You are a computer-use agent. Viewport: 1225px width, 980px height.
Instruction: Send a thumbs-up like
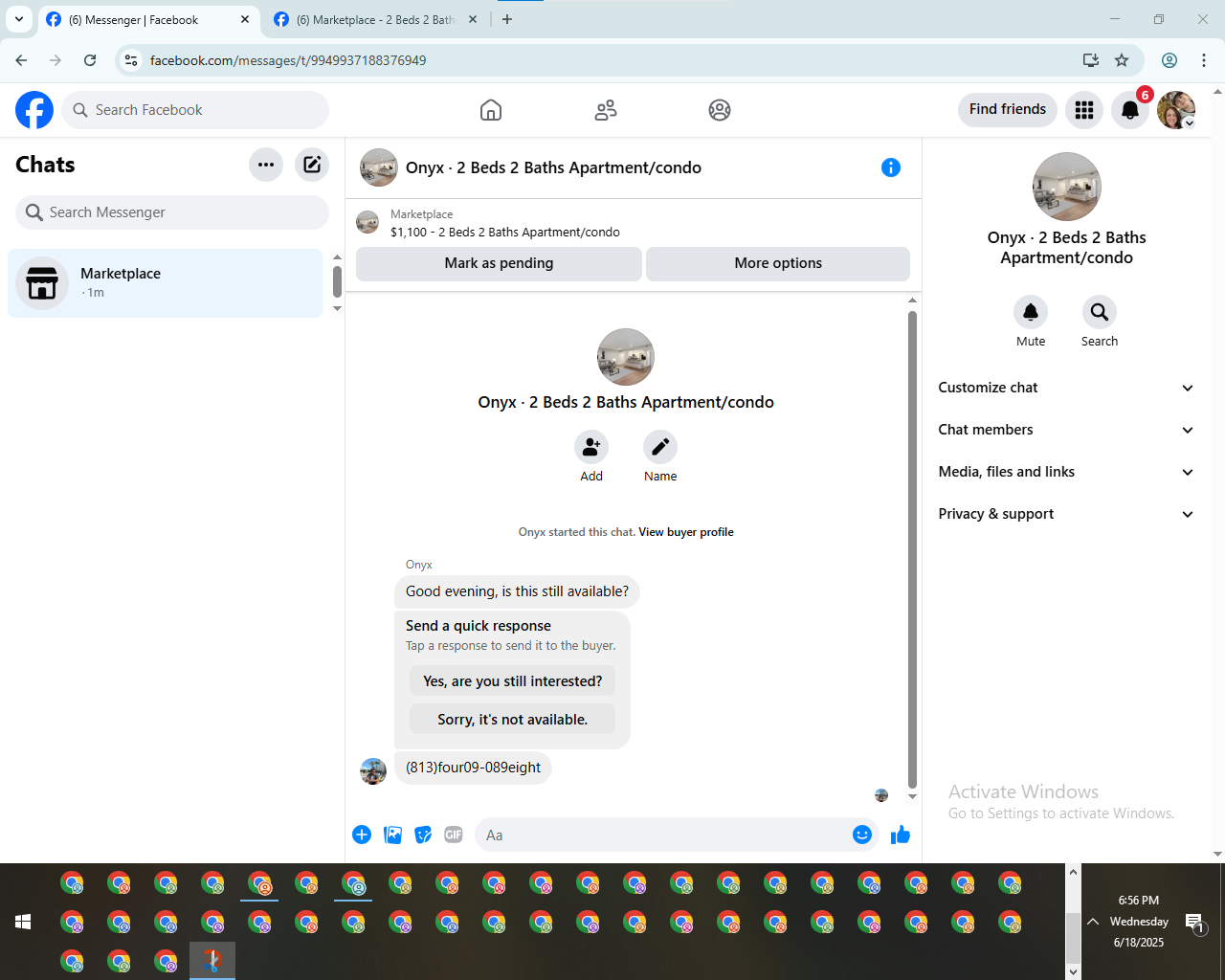(901, 835)
